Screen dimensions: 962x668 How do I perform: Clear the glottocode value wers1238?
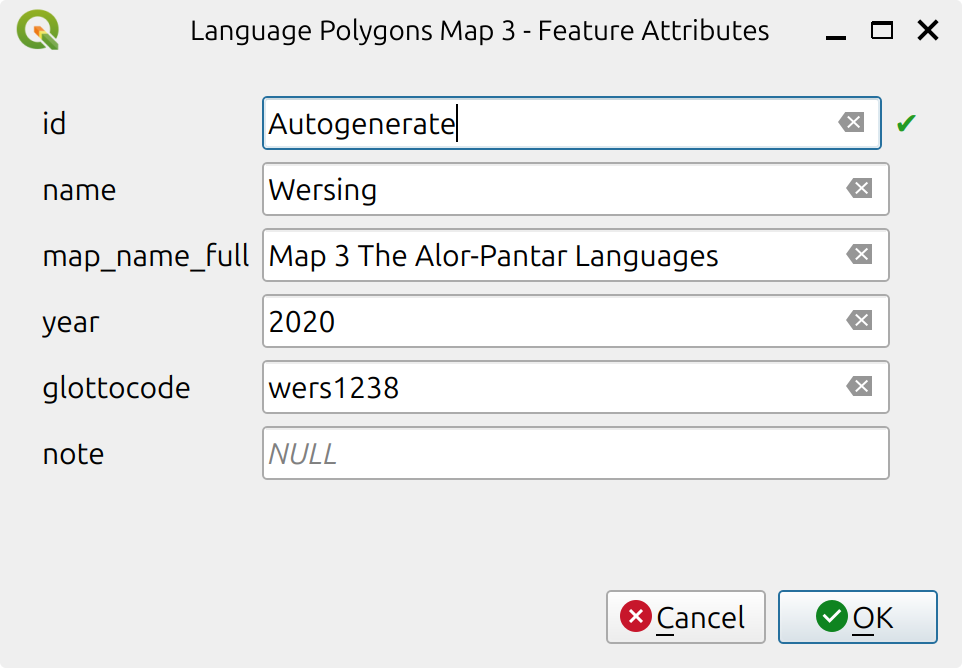pyautogui.click(x=859, y=387)
